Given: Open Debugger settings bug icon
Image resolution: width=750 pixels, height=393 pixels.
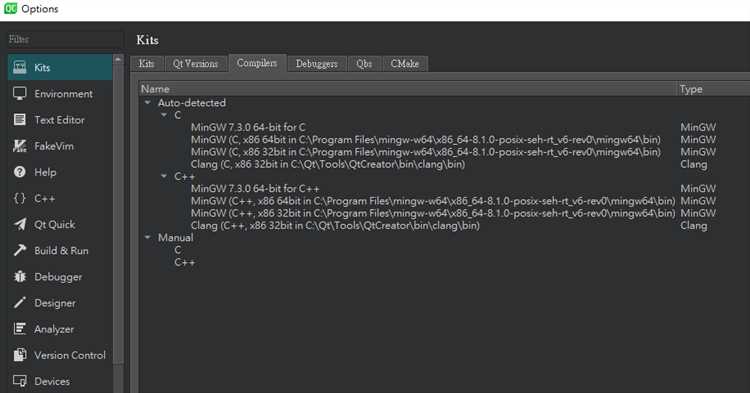Looking at the screenshot, I should (20, 276).
